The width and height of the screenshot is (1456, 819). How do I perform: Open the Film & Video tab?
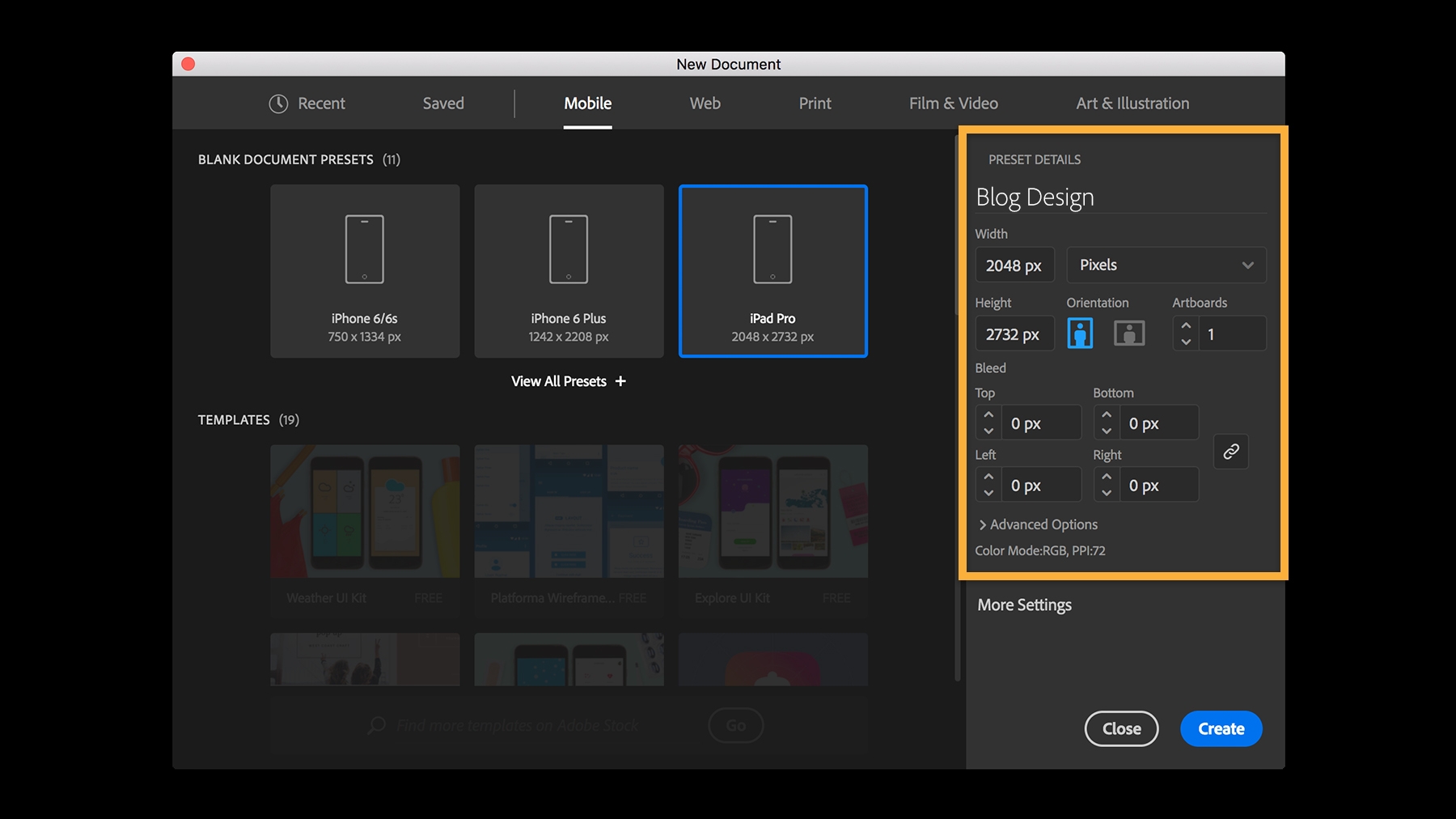[x=954, y=103]
